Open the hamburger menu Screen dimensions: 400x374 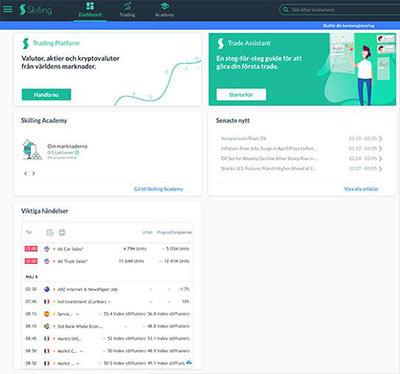tap(8, 9)
